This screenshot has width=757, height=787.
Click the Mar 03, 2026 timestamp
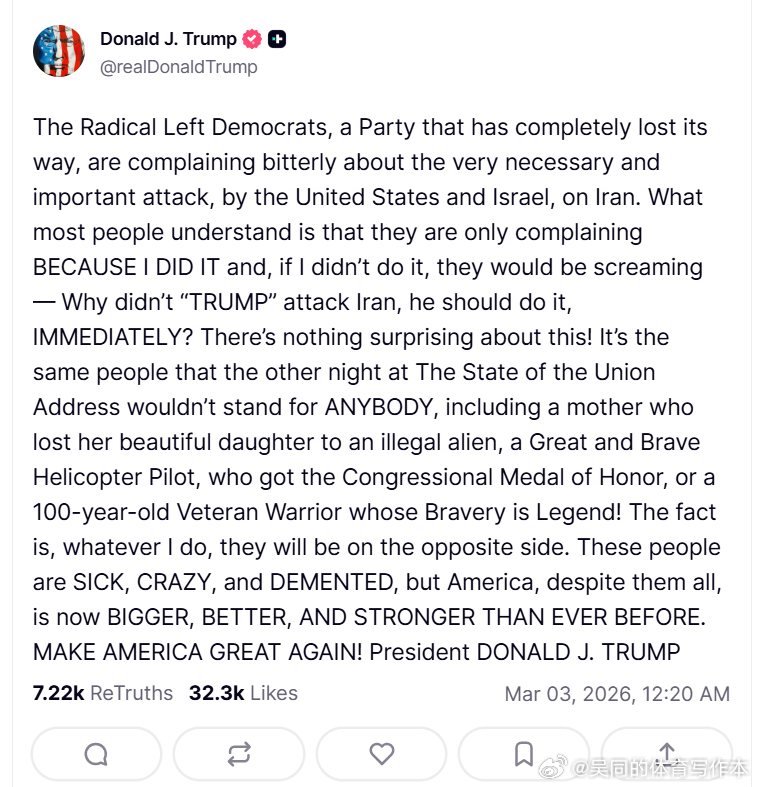click(616, 694)
